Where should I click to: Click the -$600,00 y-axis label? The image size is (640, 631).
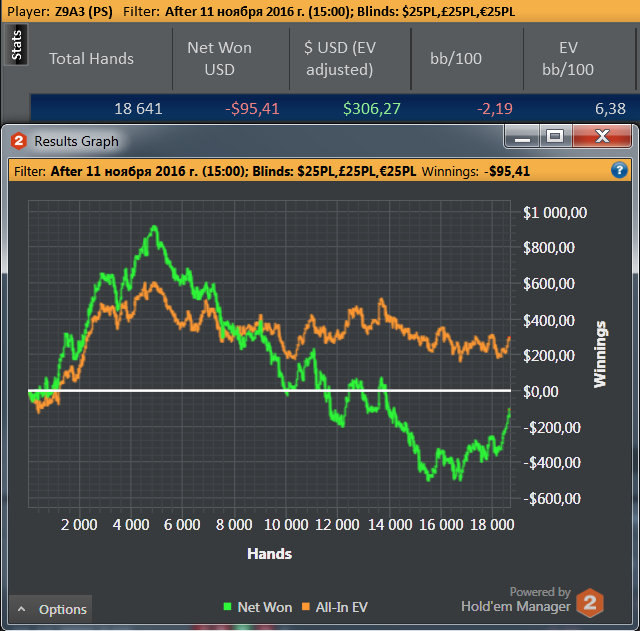(x=552, y=499)
